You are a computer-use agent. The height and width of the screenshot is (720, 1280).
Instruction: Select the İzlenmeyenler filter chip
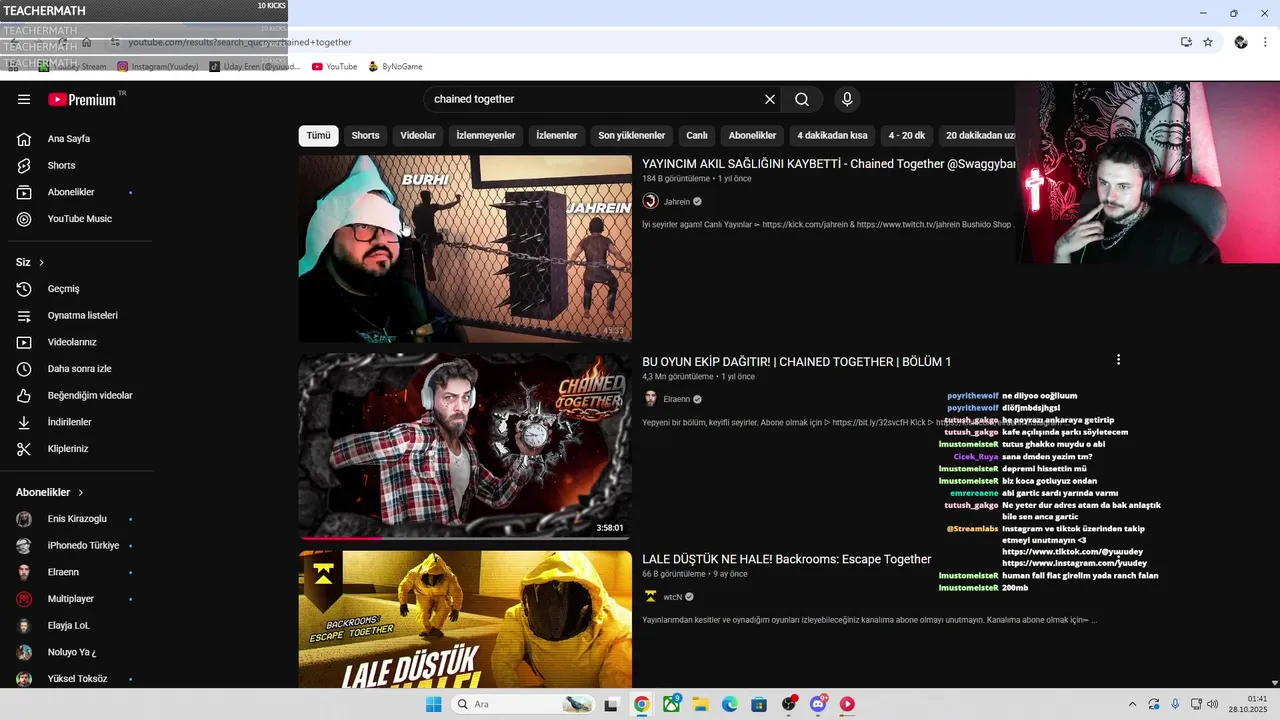pyautogui.click(x=486, y=135)
